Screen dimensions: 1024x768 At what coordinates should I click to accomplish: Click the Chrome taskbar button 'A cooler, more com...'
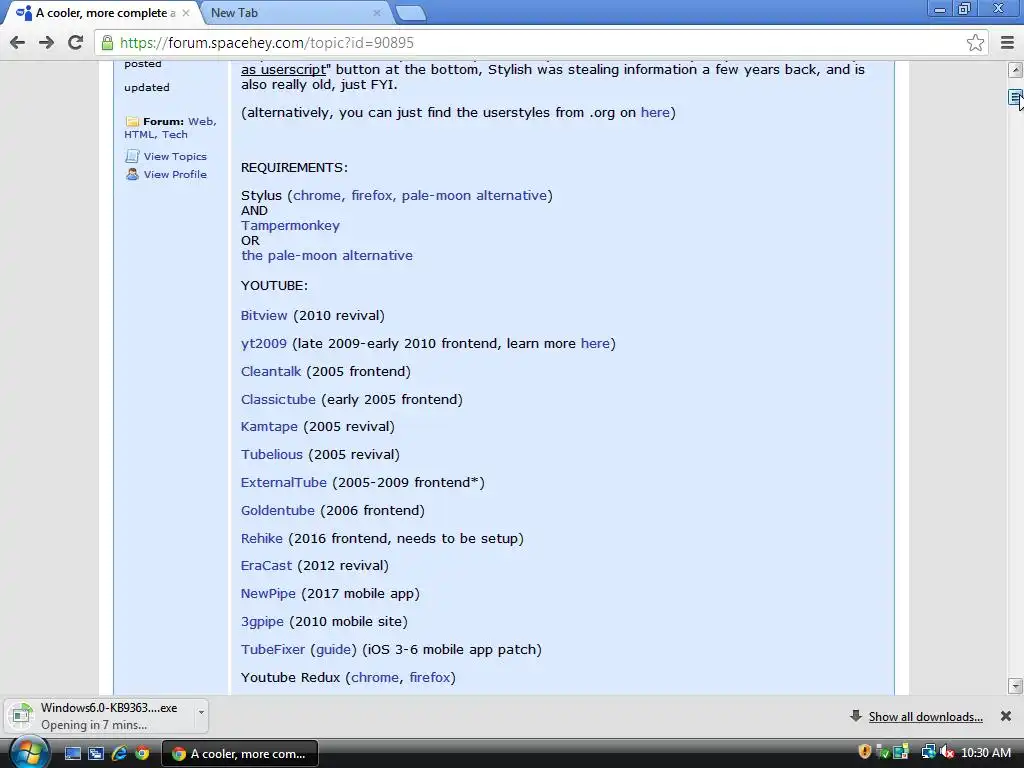[240, 754]
